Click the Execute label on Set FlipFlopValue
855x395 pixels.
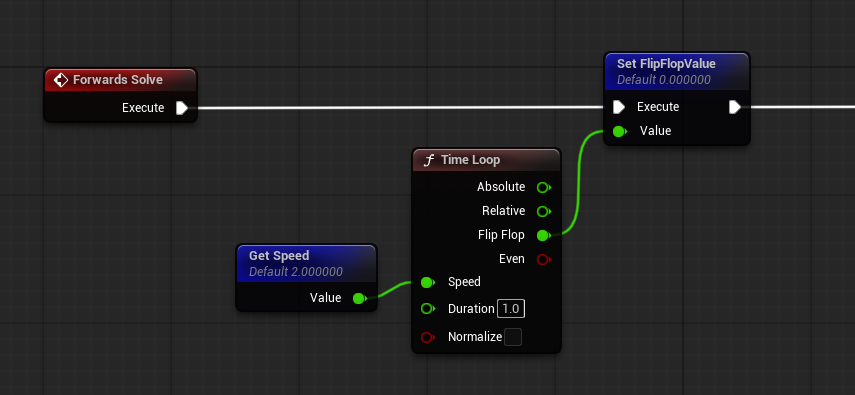coord(658,107)
